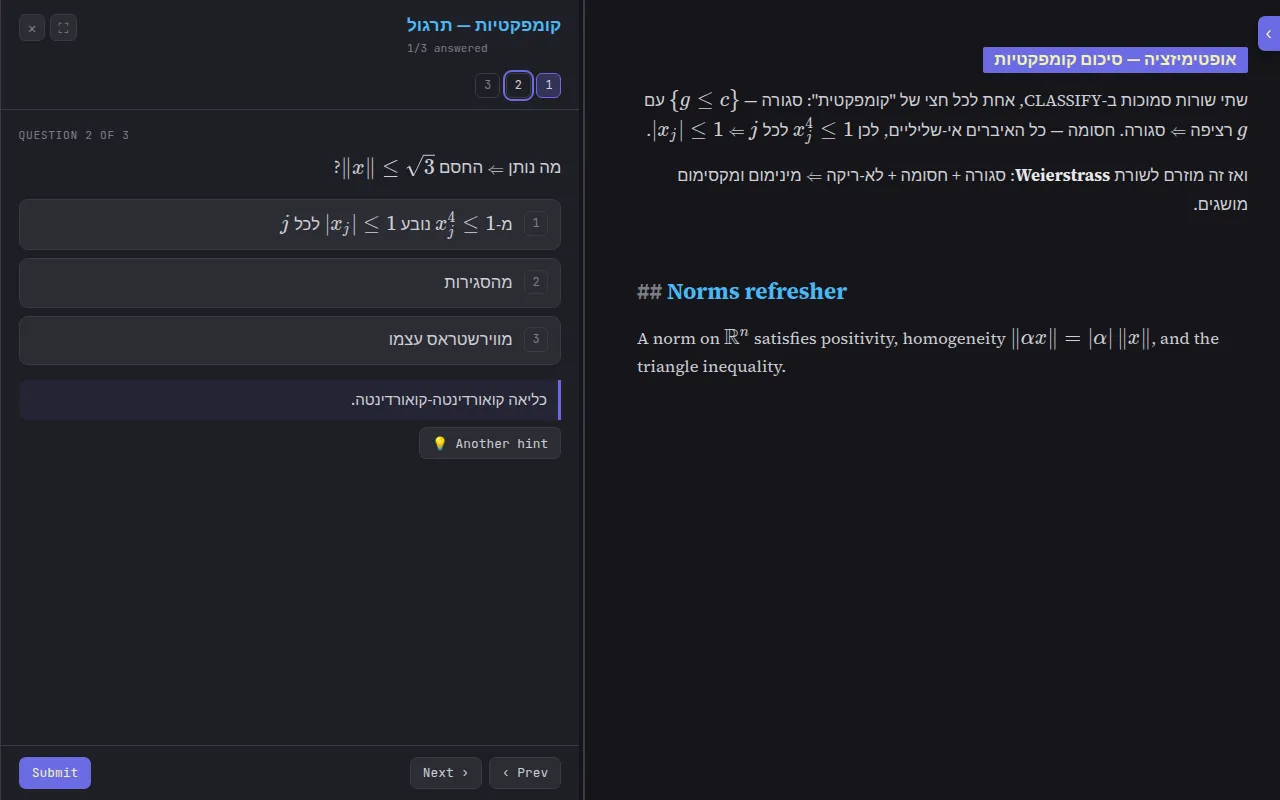Go to the next question

[446, 773]
